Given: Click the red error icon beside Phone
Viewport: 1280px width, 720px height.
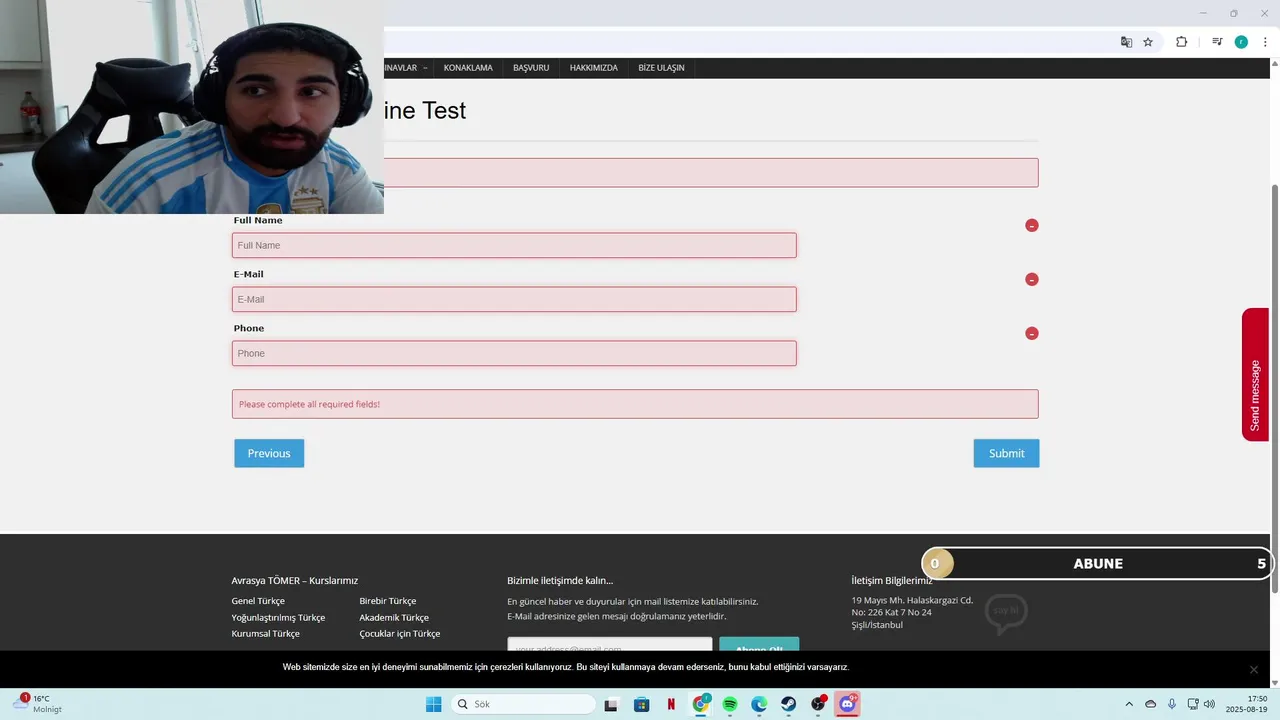Looking at the screenshot, I should 1032,333.
